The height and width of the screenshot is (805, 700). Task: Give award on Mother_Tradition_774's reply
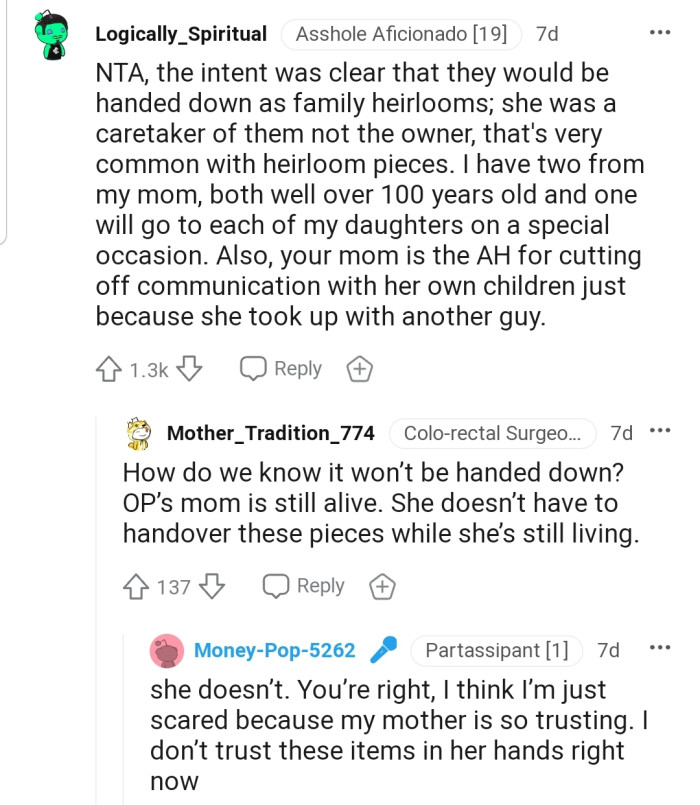(383, 587)
